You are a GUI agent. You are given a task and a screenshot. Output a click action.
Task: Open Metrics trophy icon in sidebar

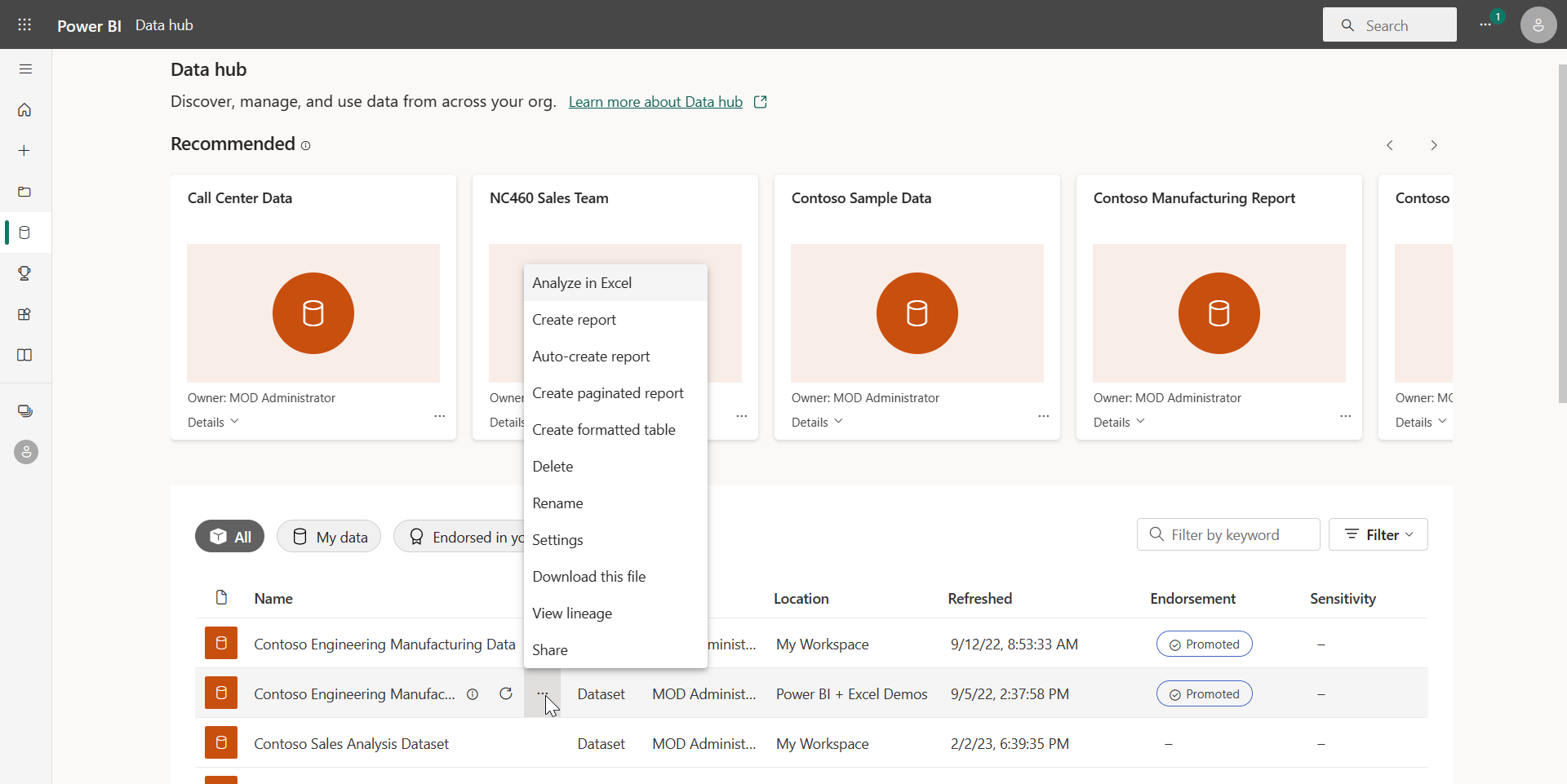pyautogui.click(x=24, y=273)
